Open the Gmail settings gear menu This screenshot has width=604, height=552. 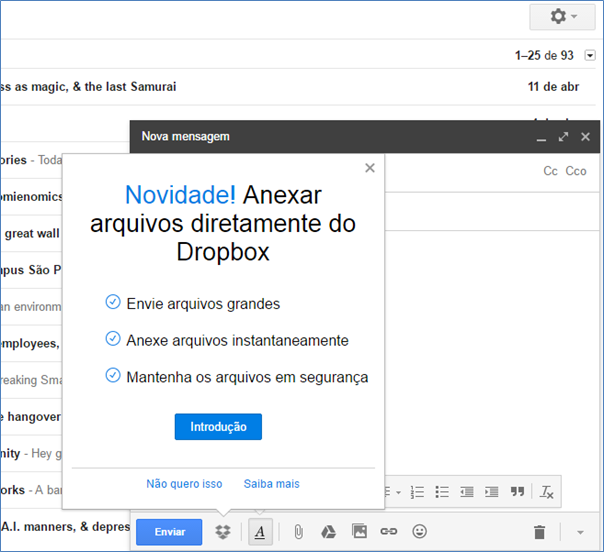click(x=562, y=17)
